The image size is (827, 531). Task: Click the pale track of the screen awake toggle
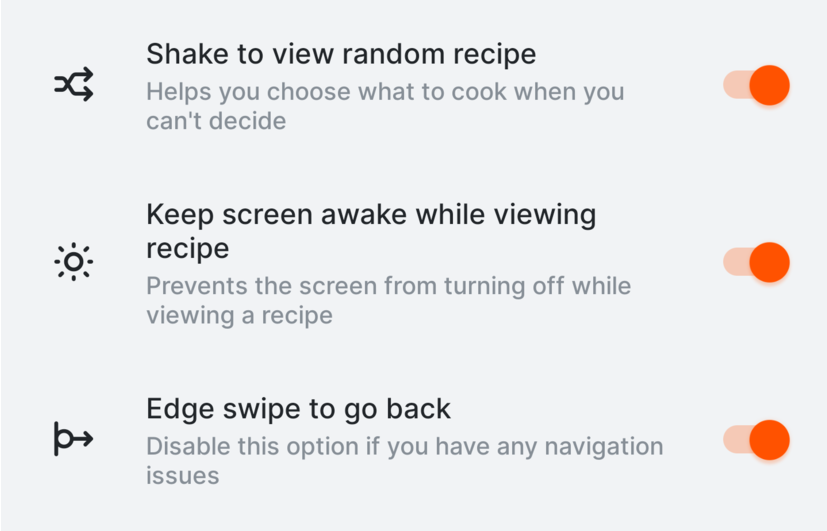click(x=736, y=262)
